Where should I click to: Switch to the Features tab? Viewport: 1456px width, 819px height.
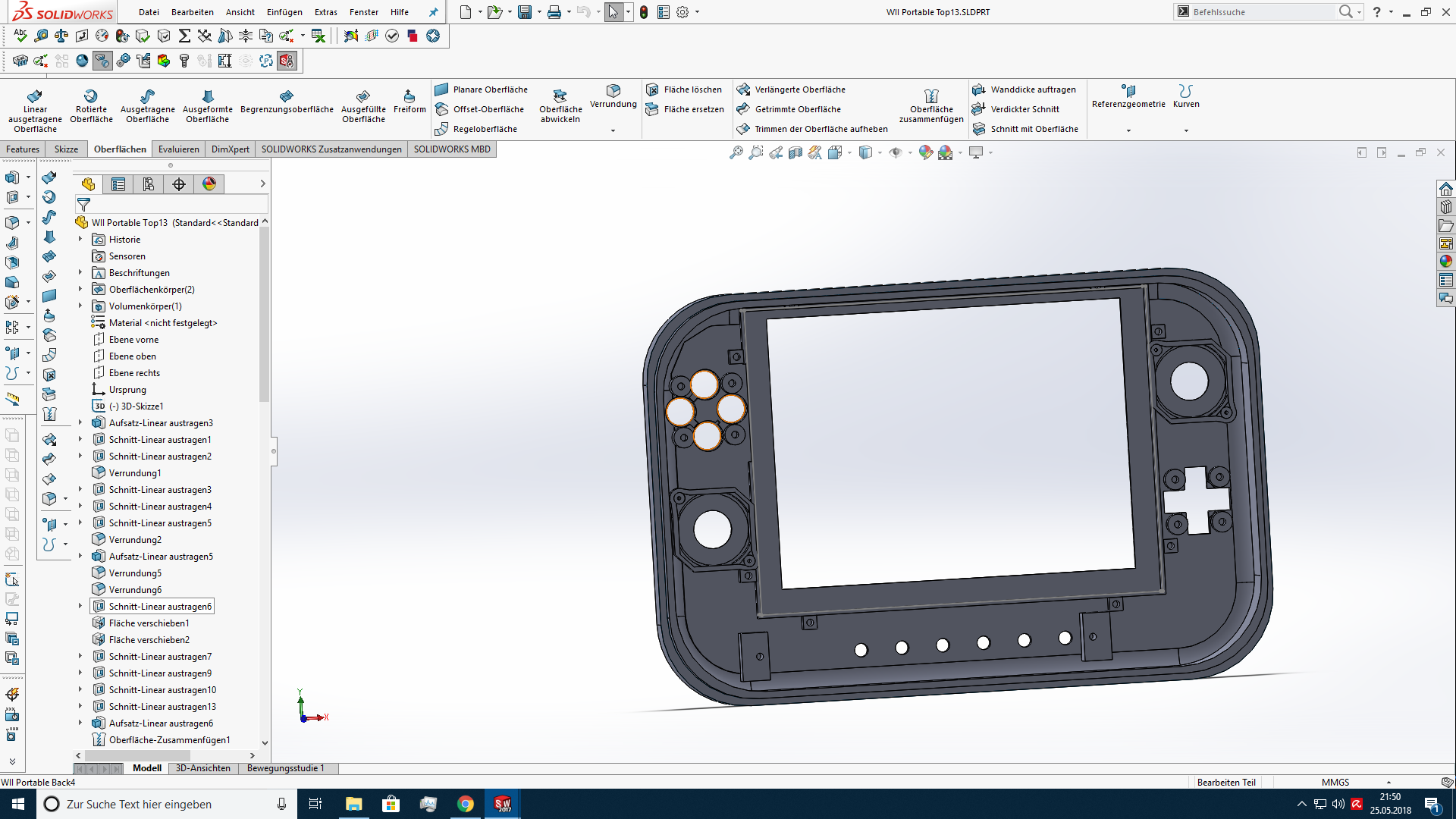tap(23, 149)
